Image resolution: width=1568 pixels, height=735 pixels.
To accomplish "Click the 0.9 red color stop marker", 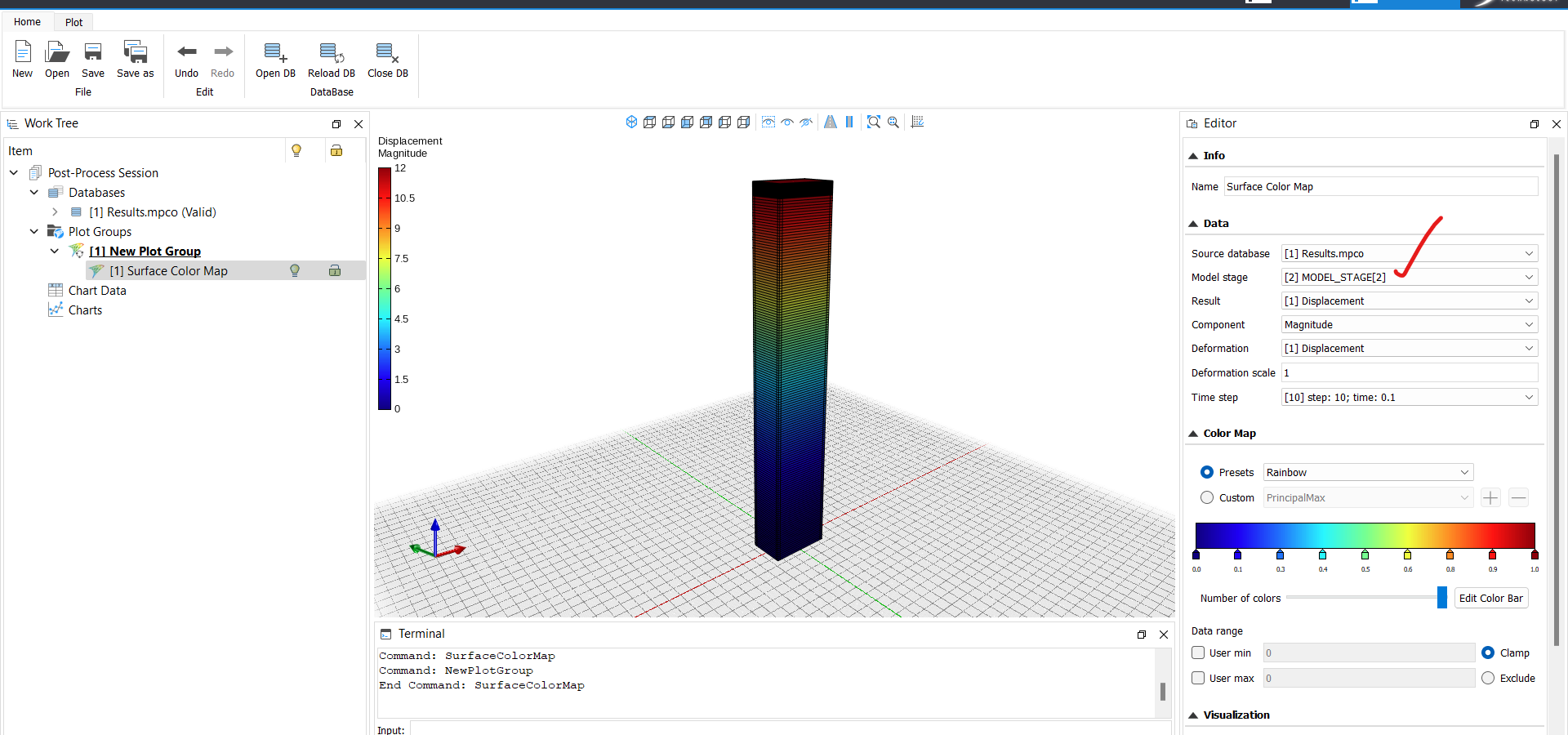I will 1492,555.
